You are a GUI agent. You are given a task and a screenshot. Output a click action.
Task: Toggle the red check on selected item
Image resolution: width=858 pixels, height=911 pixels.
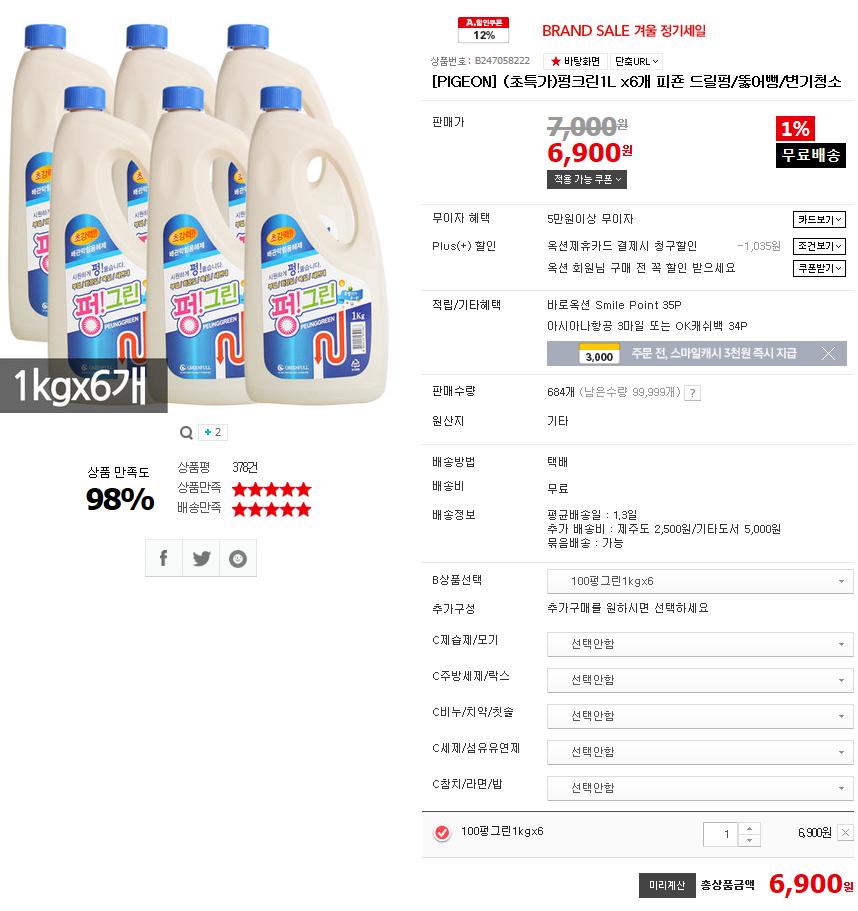(x=442, y=833)
